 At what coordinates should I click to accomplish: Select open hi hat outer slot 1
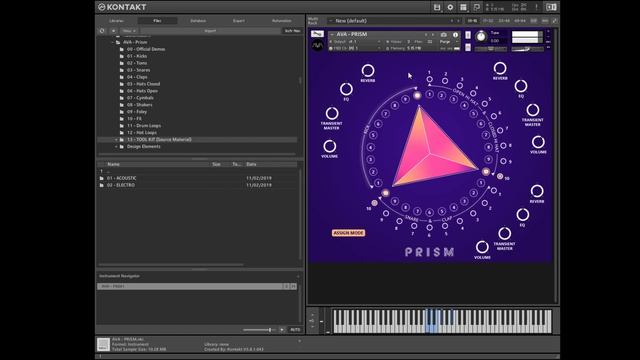tap(429, 80)
